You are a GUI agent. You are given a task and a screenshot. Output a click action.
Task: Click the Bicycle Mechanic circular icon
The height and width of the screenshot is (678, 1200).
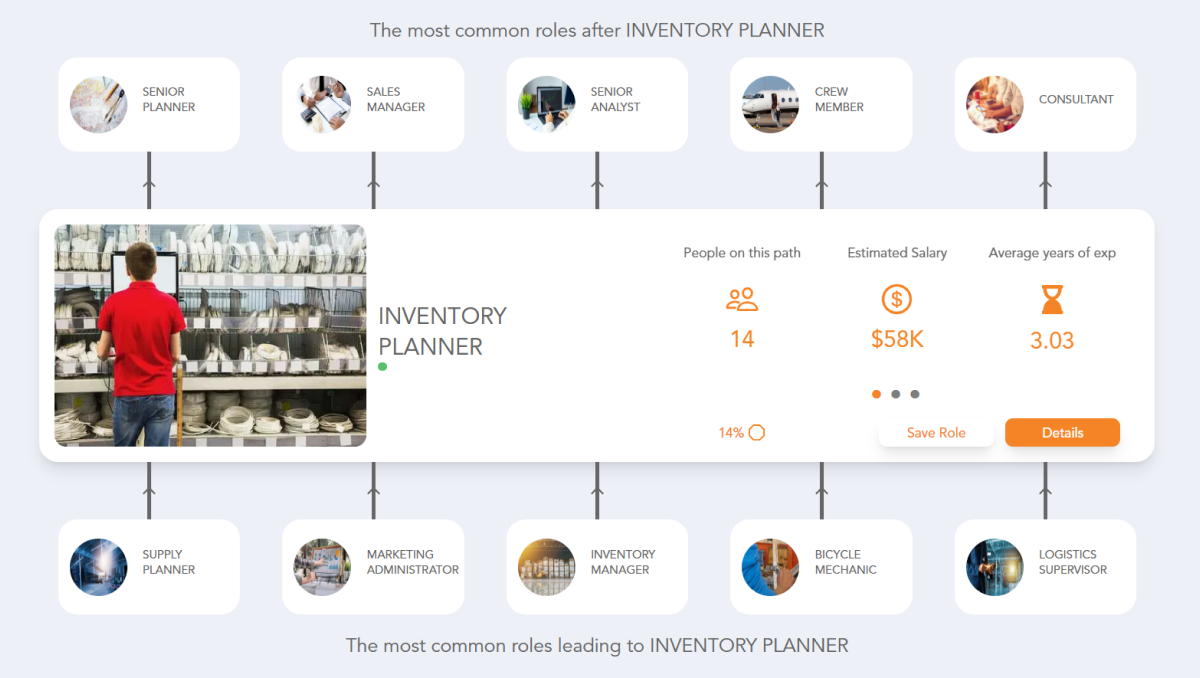coord(770,566)
